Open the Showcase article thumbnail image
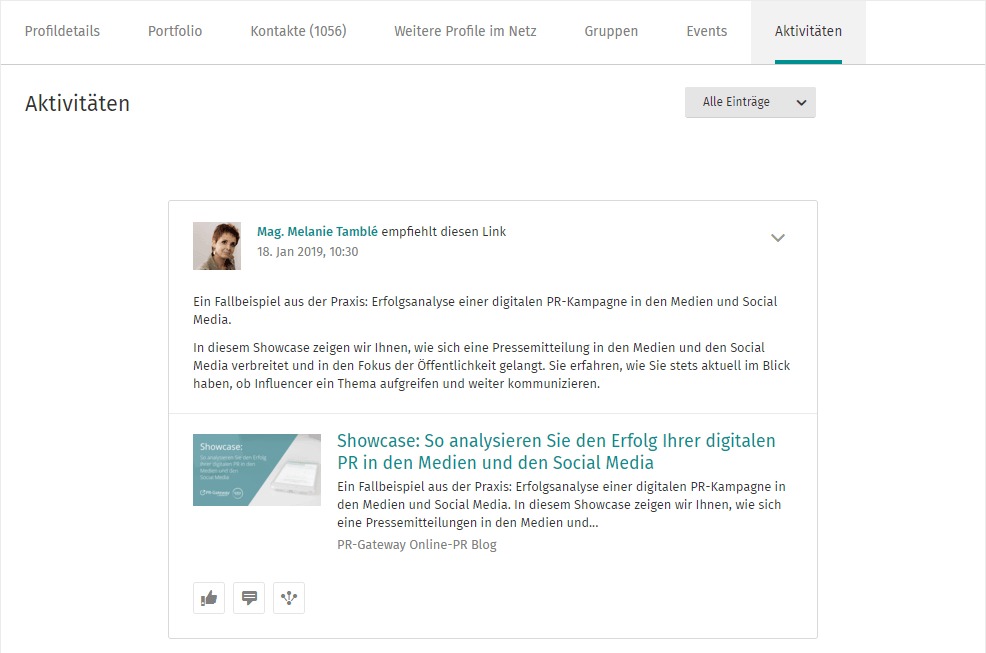986x653 pixels. [x=257, y=470]
